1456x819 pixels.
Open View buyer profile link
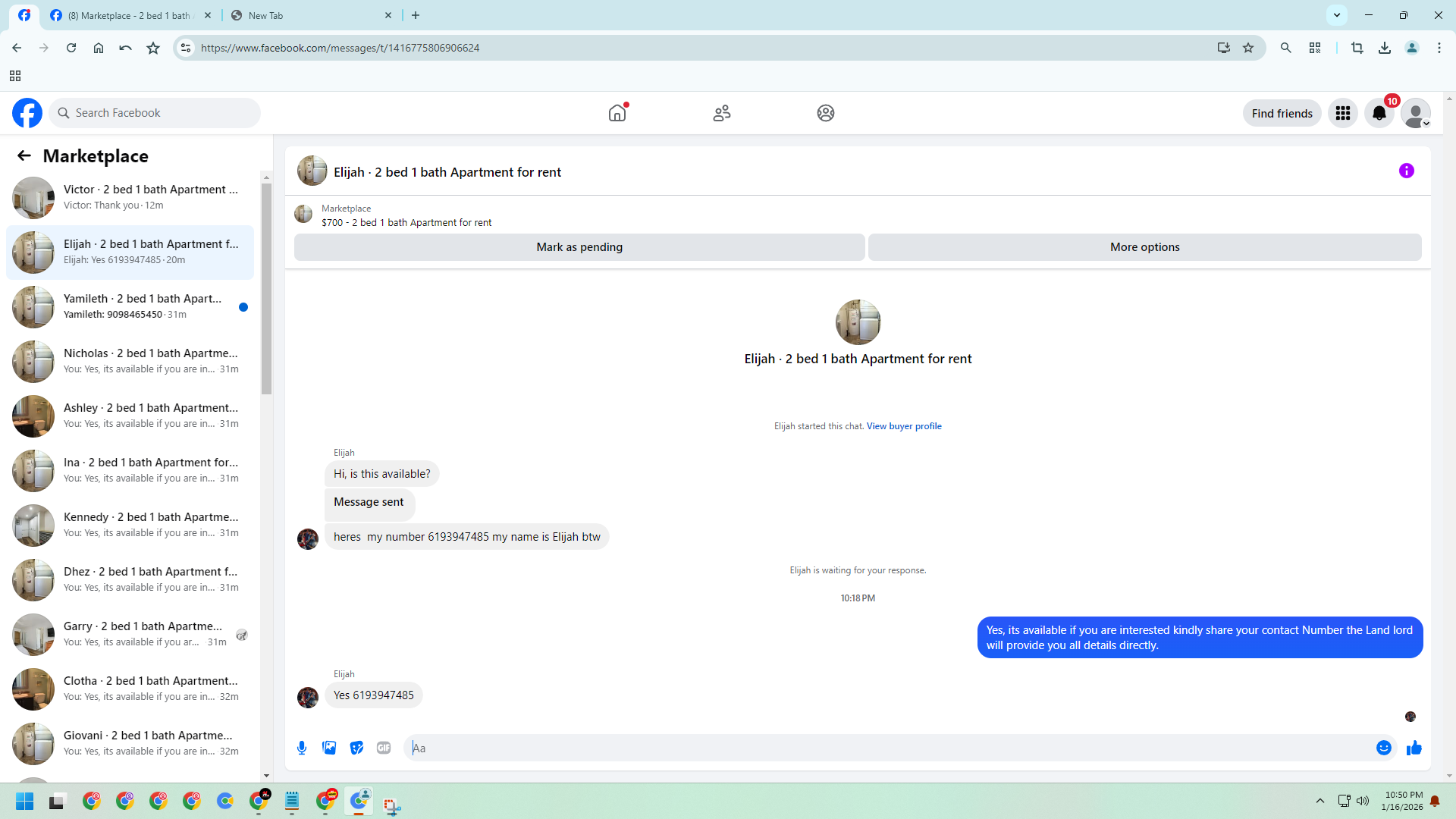(904, 426)
